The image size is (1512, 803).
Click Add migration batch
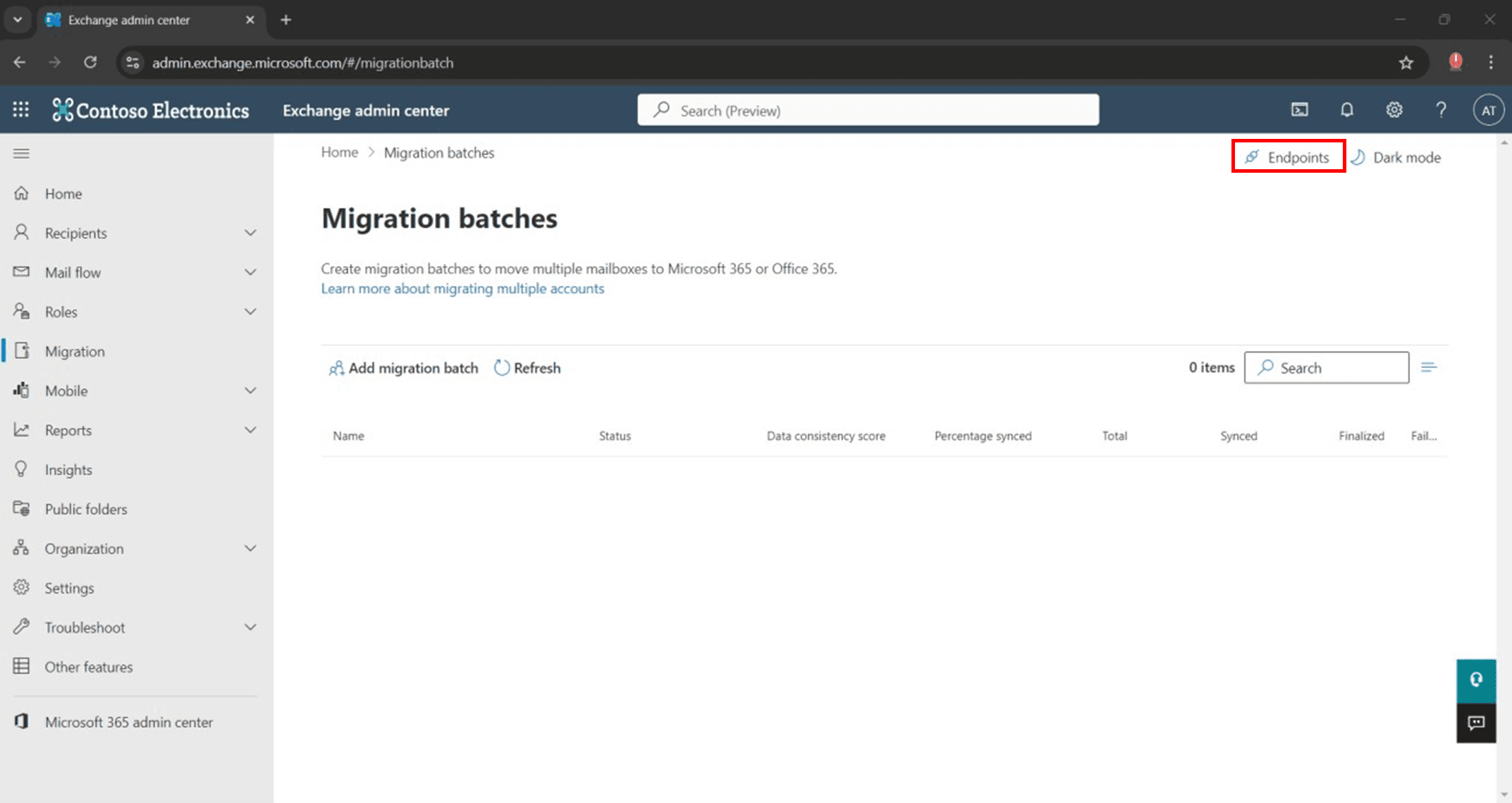[404, 368]
